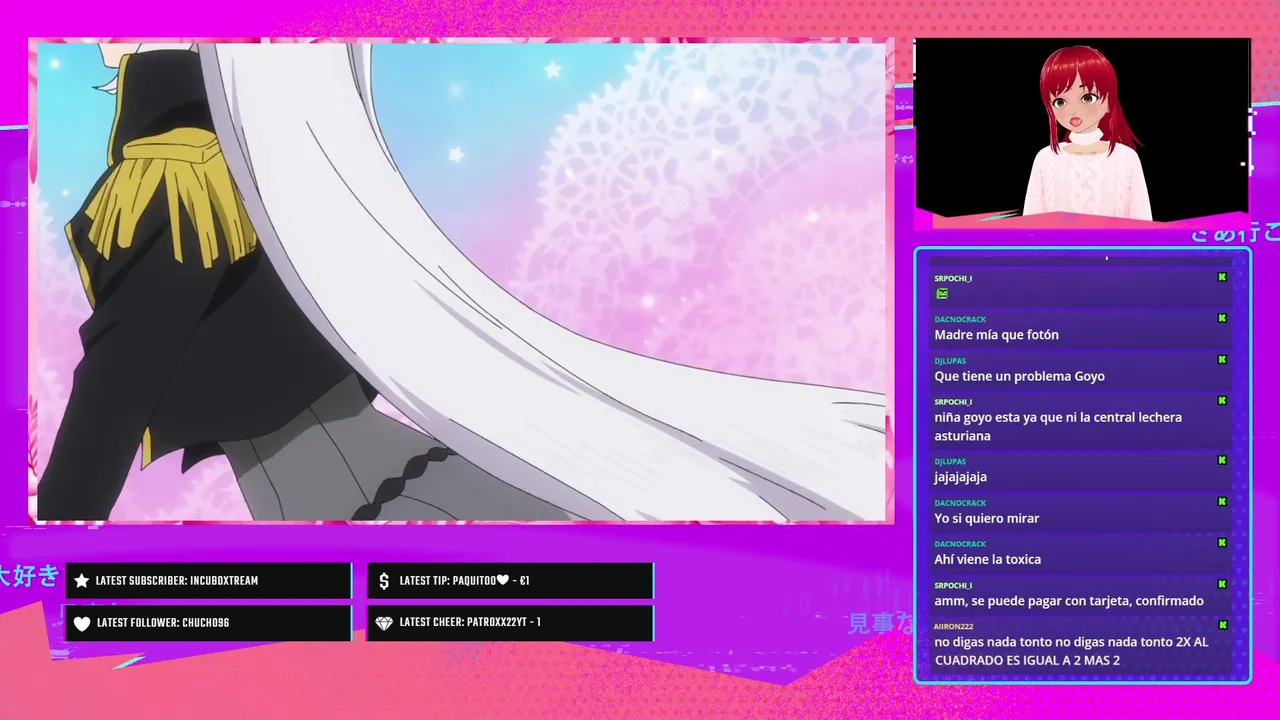The height and width of the screenshot is (720, 1280).
Task: Click green badge on 'Yo si quiero mirar' row
Action: point(1222,501)
